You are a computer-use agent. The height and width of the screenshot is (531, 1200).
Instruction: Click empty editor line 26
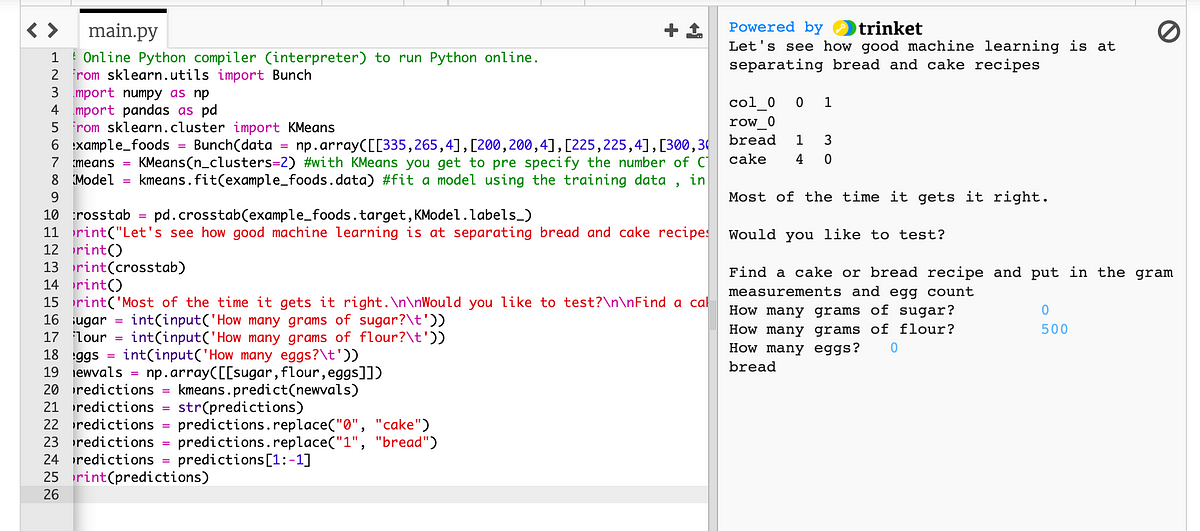pos(389,495)
